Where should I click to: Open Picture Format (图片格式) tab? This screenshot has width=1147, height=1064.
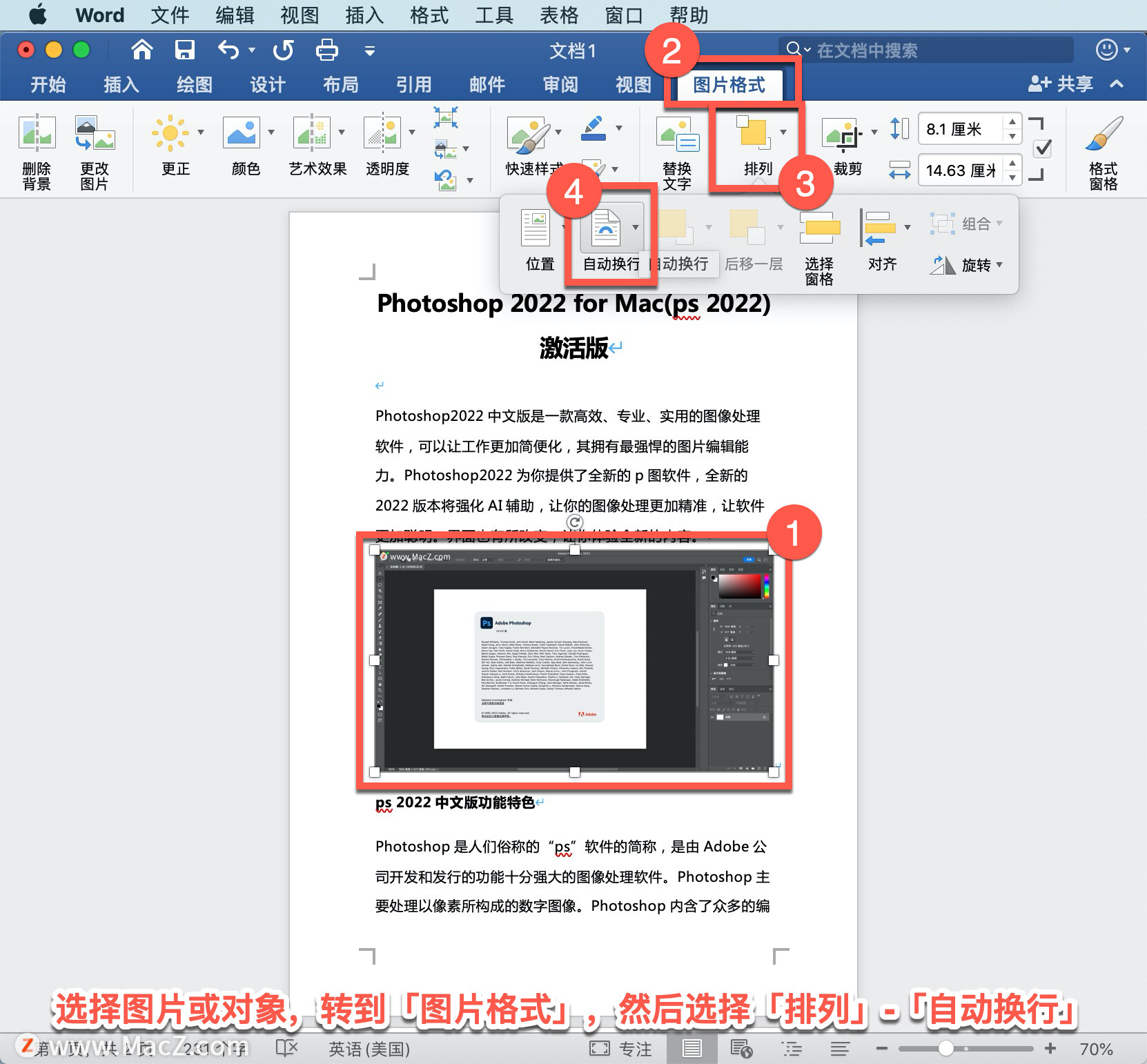click(729, 85)
